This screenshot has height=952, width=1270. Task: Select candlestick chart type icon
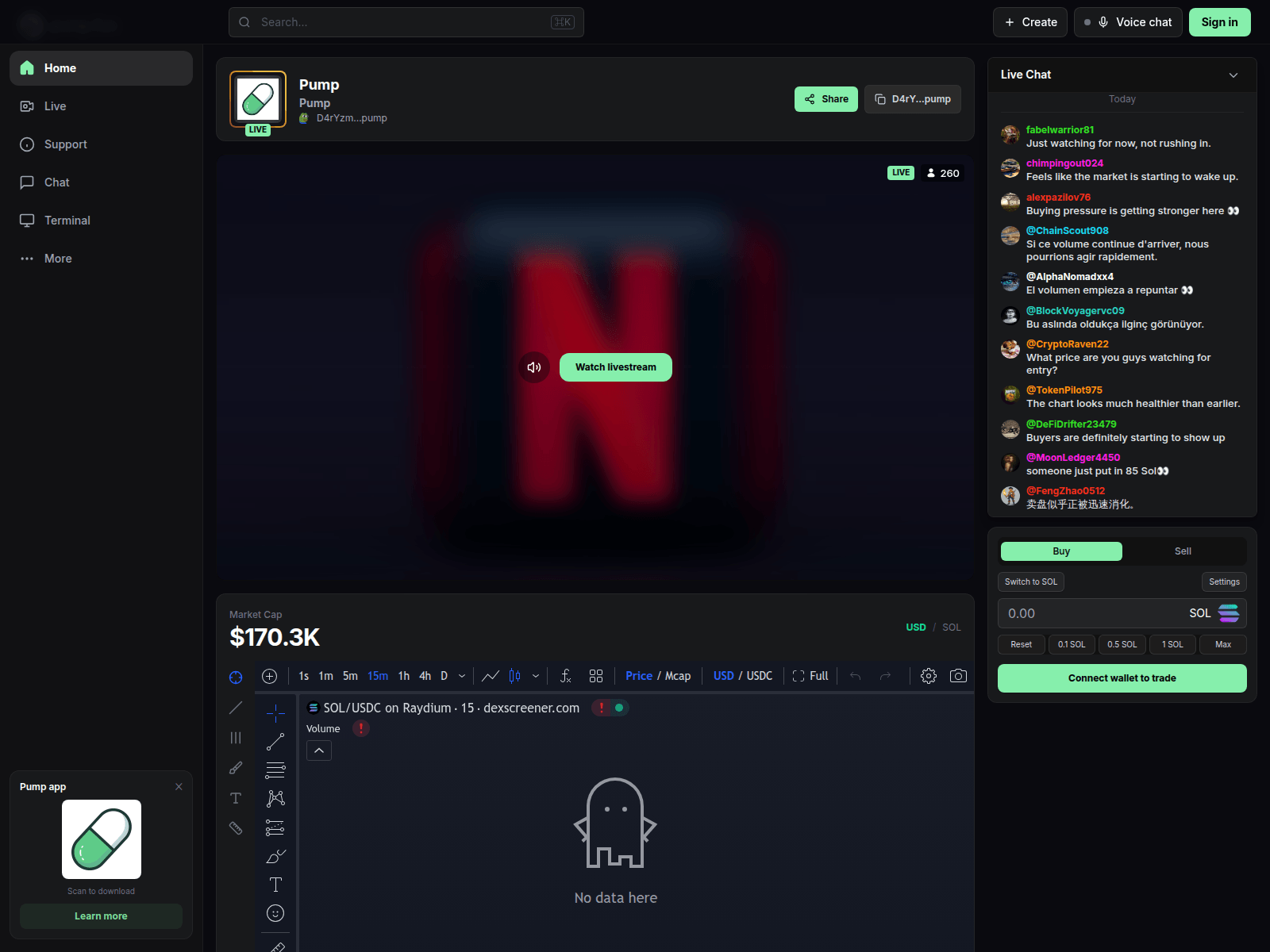coord(514,676)
